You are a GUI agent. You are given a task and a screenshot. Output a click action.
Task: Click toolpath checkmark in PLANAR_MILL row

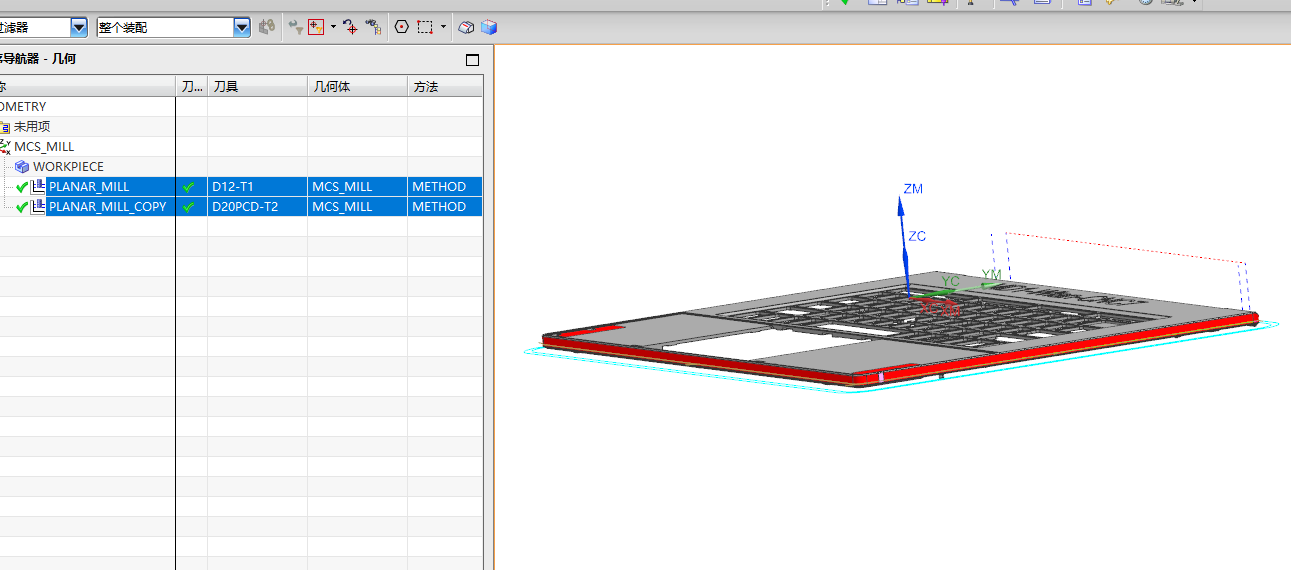click(188, 187)
